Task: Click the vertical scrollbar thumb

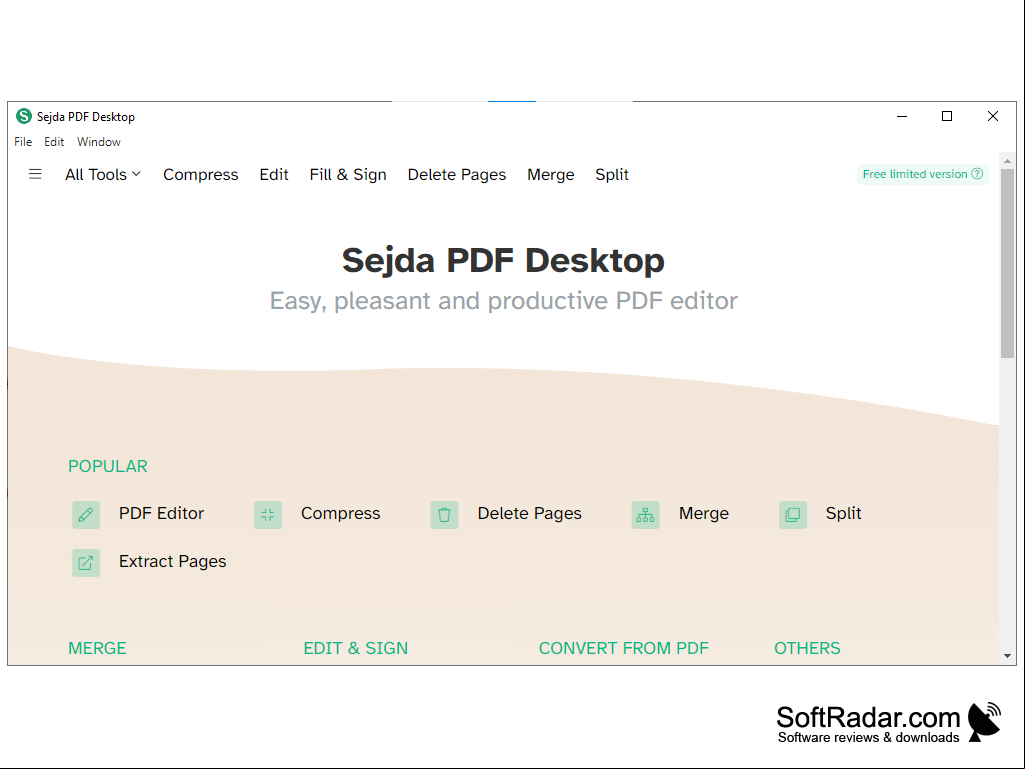Action: pos(1007,263)
